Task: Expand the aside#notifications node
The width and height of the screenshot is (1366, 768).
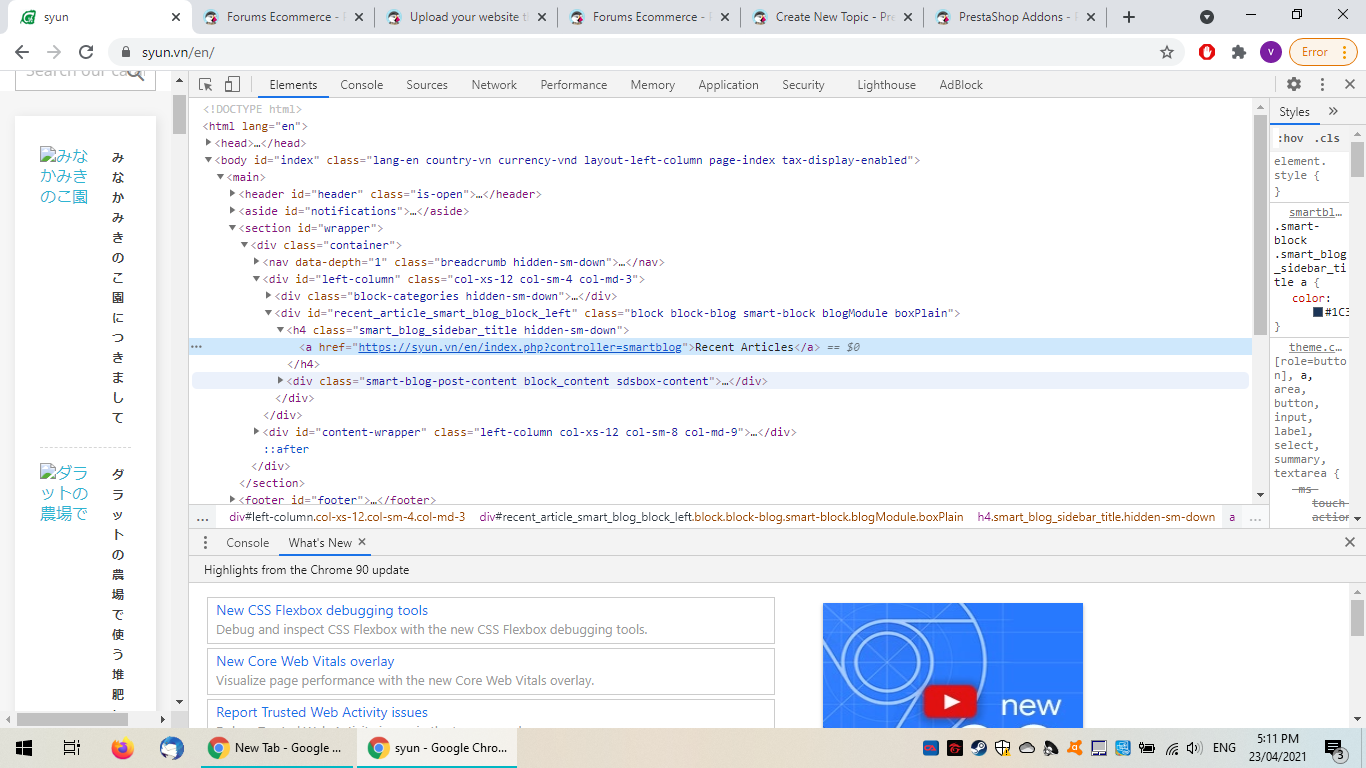Action: pos(233,211)
